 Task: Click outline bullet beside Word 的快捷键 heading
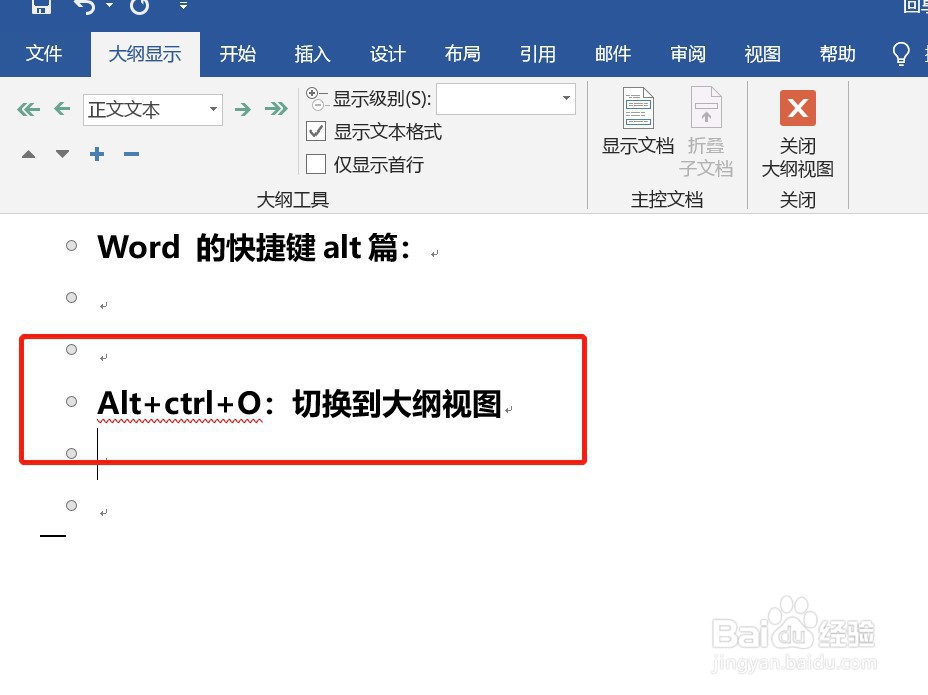(72, 246)
